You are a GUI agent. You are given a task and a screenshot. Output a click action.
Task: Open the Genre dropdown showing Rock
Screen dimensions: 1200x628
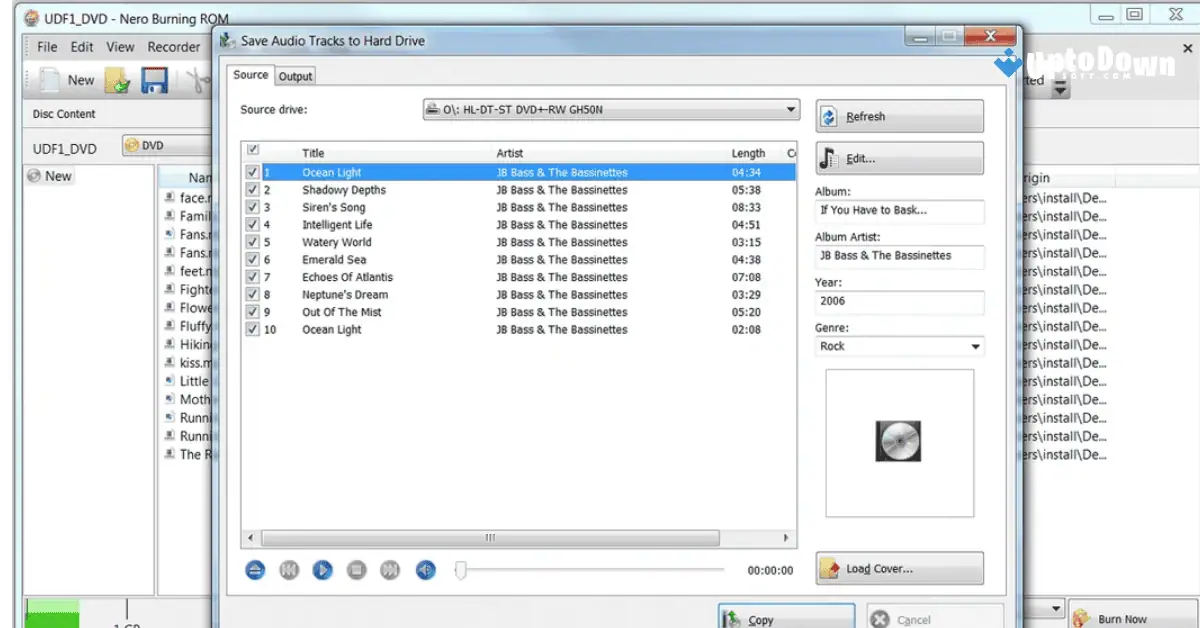[x=975, y=346]
